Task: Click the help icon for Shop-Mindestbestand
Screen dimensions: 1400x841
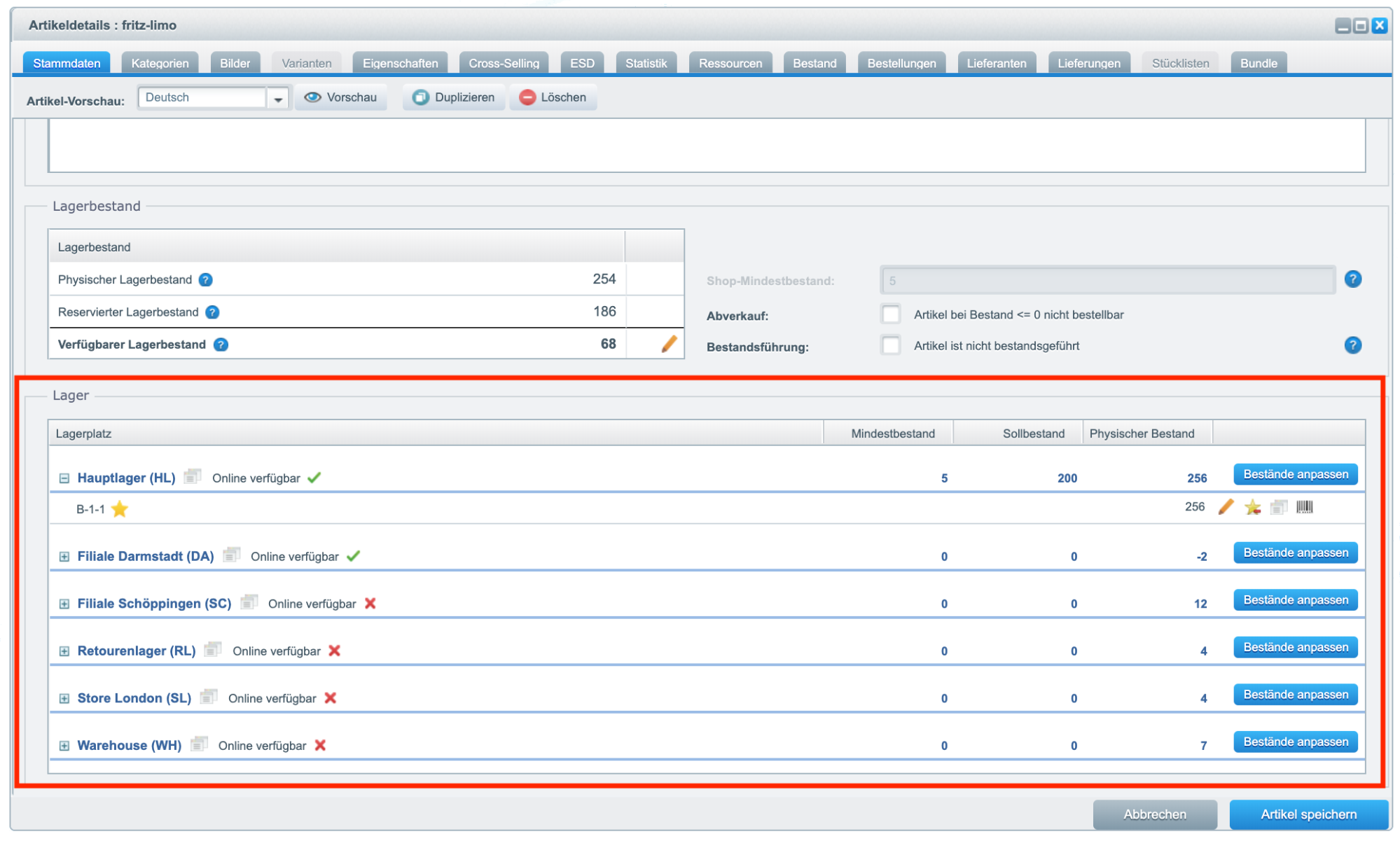Action: coord(1352,279)
